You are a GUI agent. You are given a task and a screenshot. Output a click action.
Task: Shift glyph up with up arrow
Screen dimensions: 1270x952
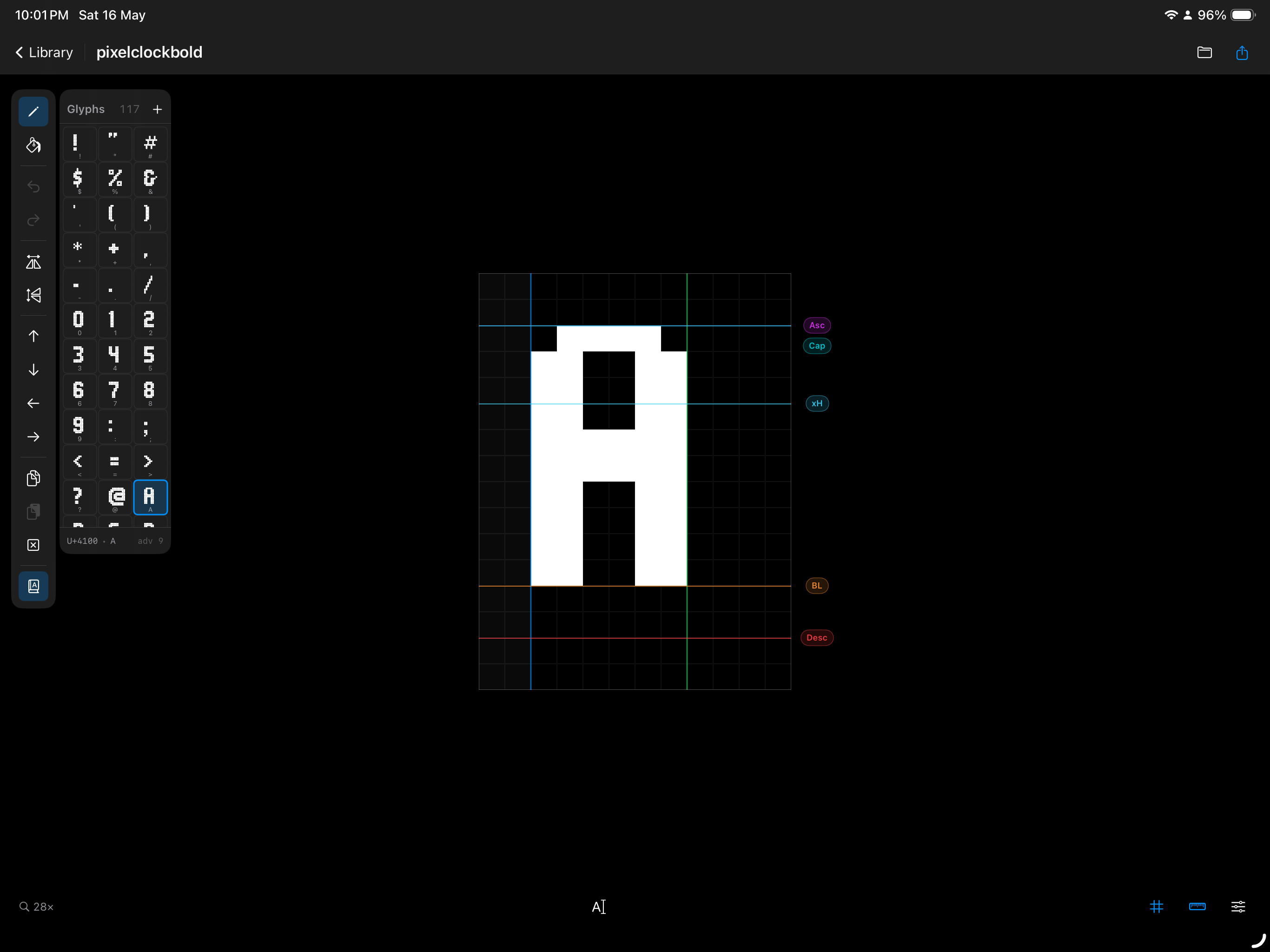pyautogui.click(x=33, y=336)
